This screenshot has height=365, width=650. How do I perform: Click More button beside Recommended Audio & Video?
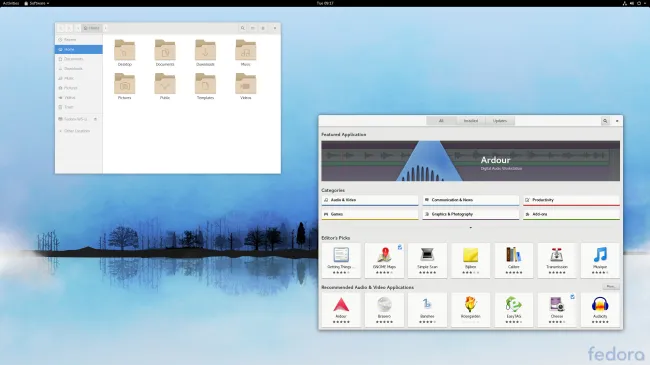click(611, 287)
